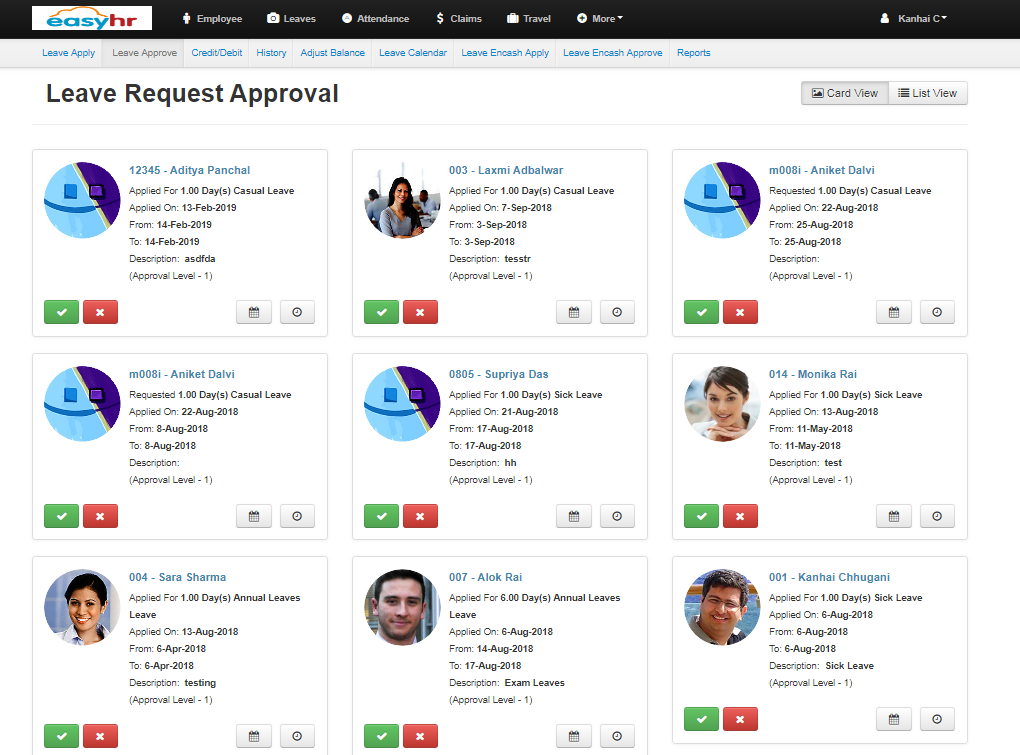The image size is (1020, 755).
Task: Open the Leave Encash Approve tab
Action: [612, 53]
